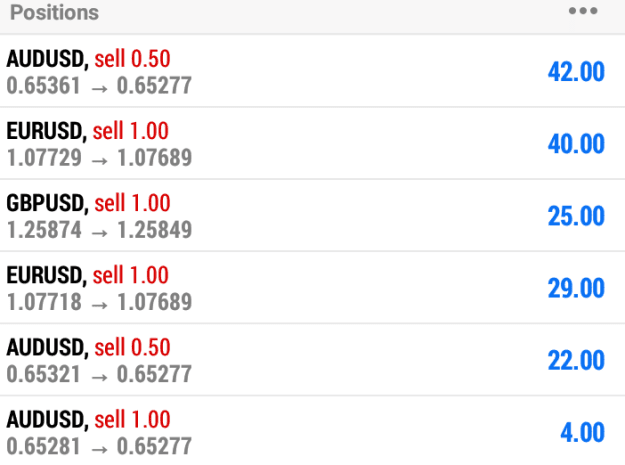Click the price line 0.65281 → 0.65277
The image size is (625, 465).
(99, 447)
